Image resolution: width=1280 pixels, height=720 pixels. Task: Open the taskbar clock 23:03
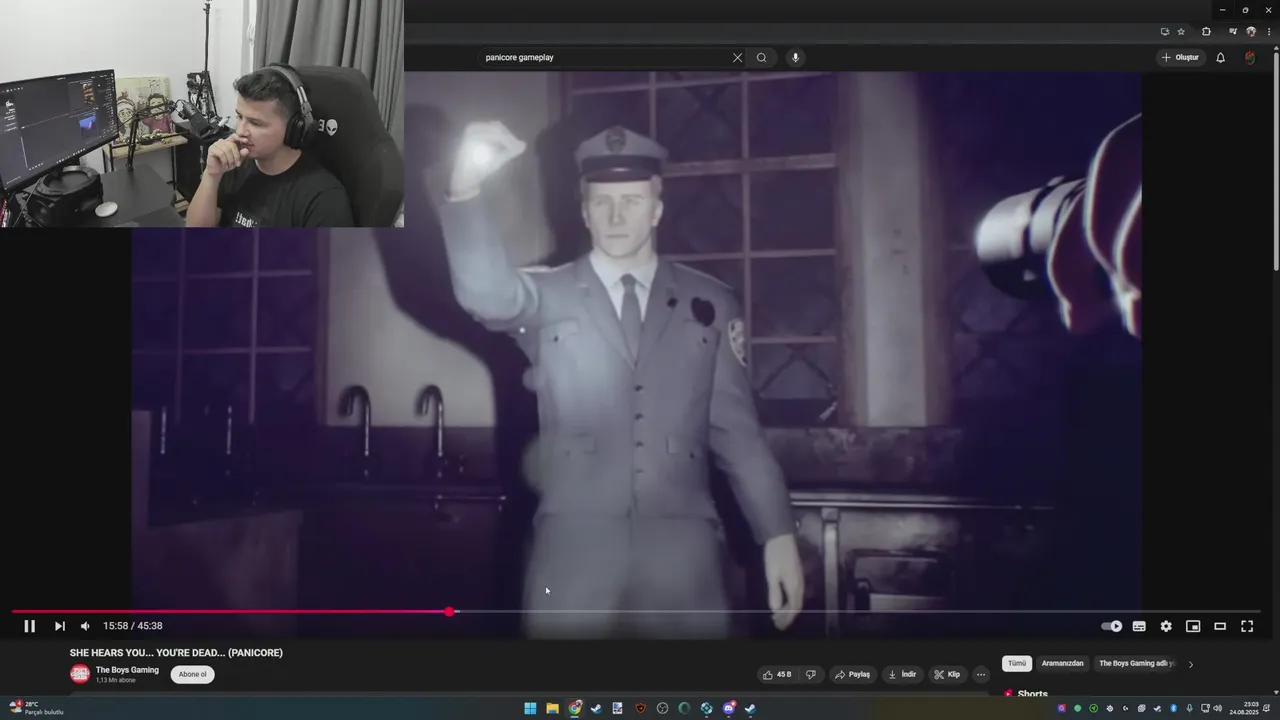(x=1244, y=708)
